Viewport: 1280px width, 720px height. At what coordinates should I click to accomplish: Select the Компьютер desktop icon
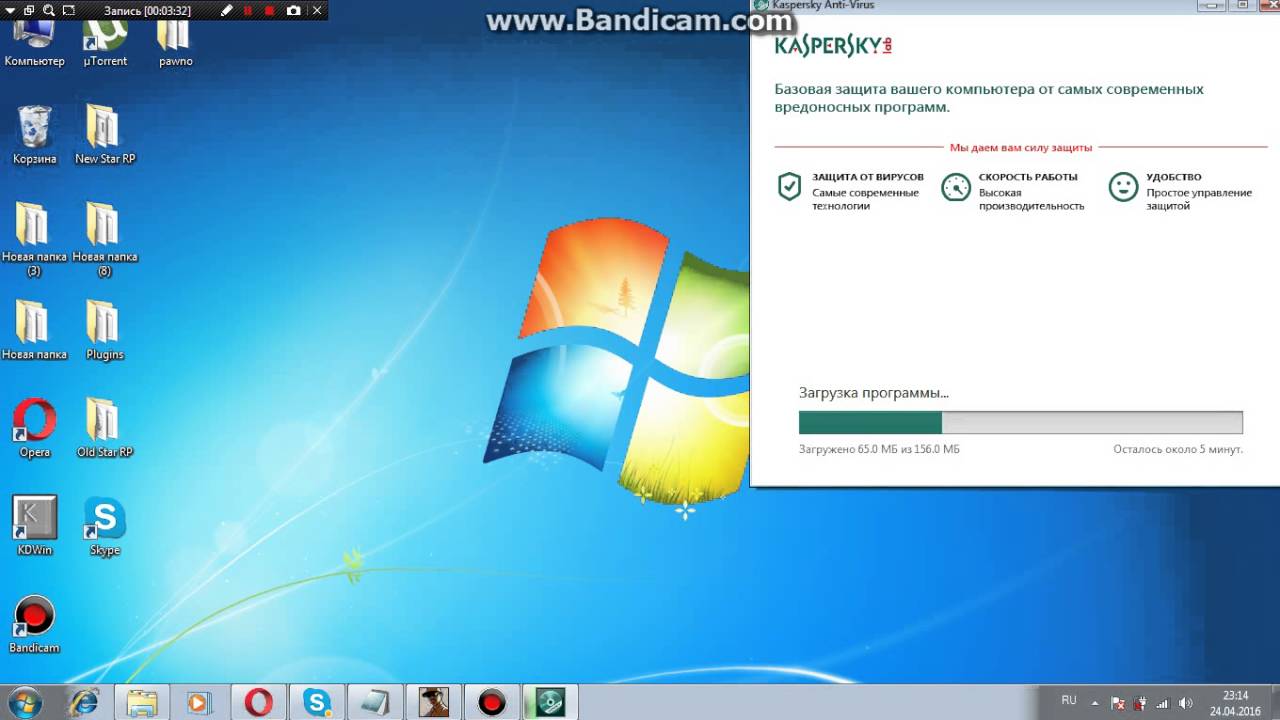coord(34,42)
